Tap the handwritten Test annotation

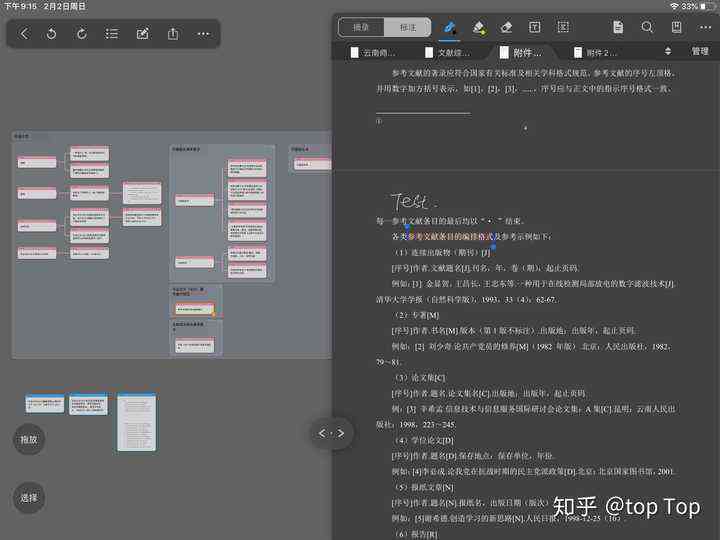(x=413, y=201)
